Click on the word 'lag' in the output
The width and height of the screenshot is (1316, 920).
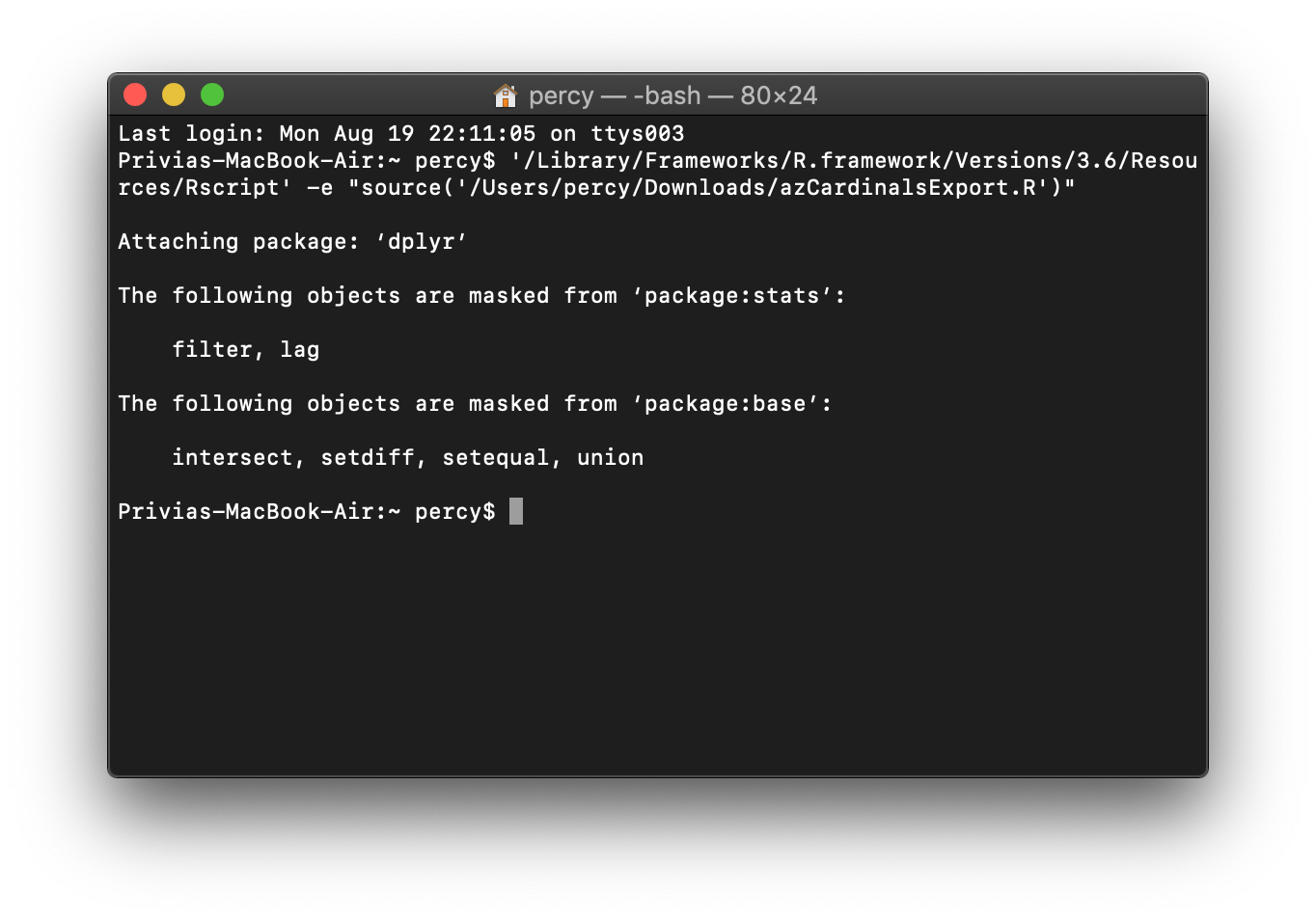pyautogui.click(x=300, y=350)
